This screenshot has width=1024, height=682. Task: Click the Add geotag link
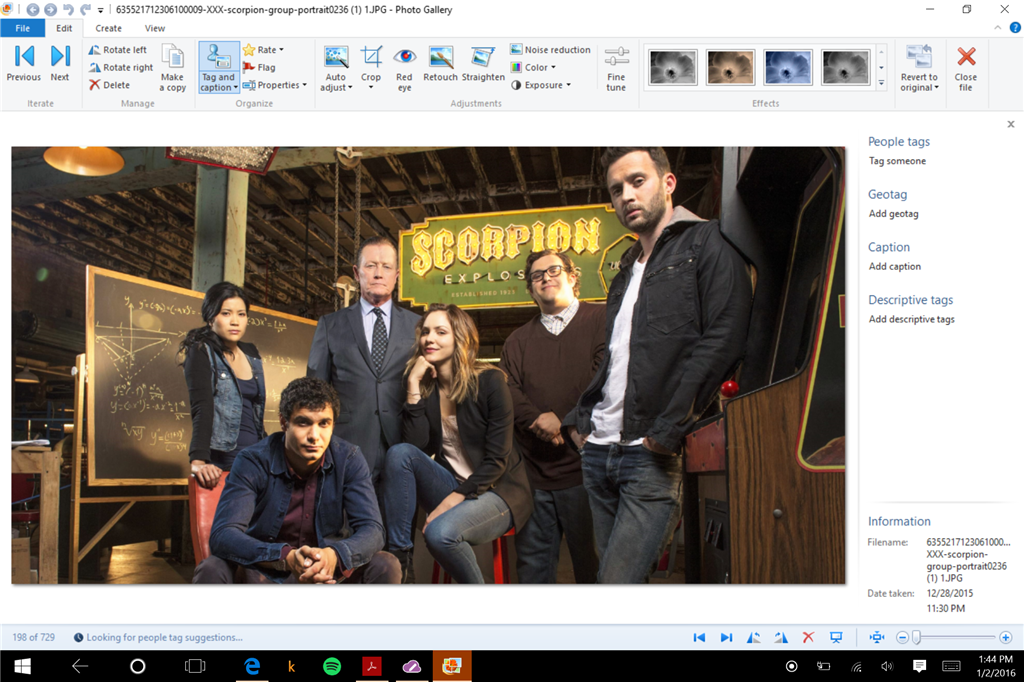coord(893,214)
